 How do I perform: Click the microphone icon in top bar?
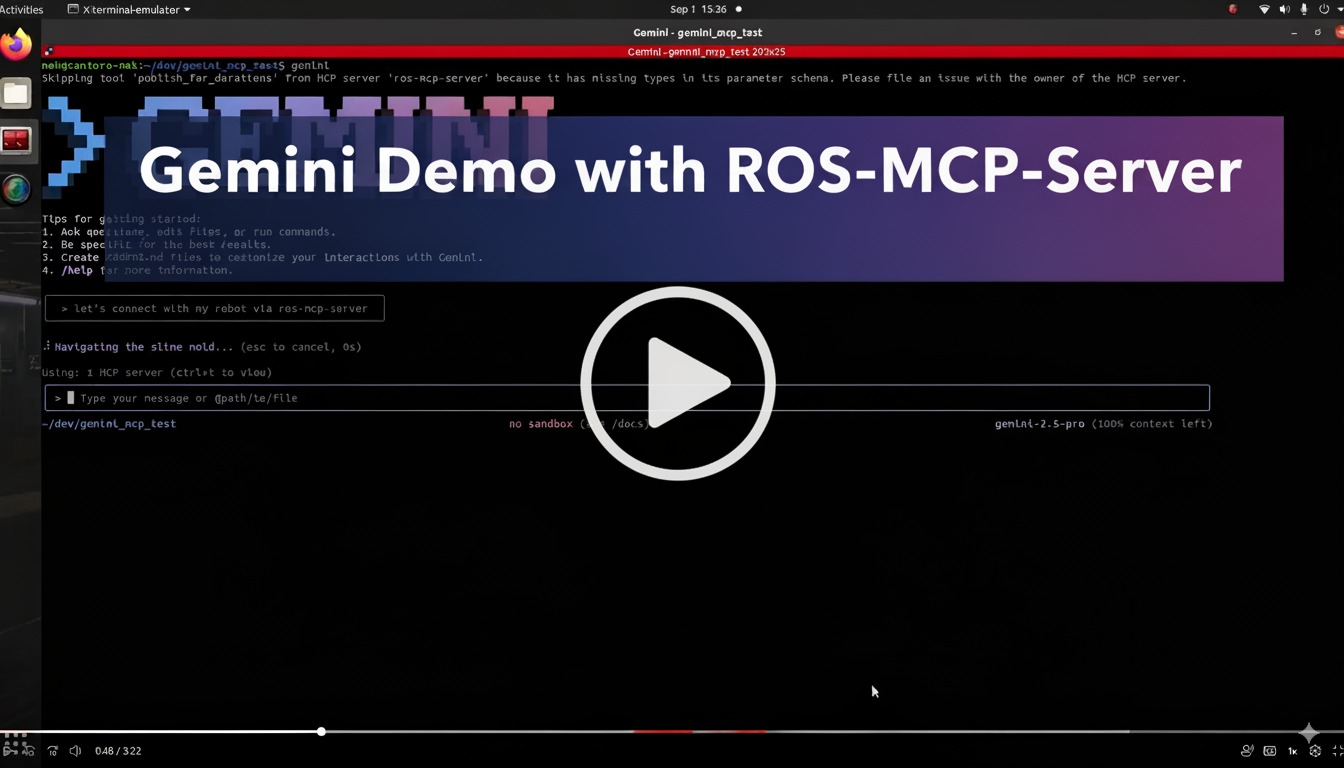click(x=1304, y=9)
